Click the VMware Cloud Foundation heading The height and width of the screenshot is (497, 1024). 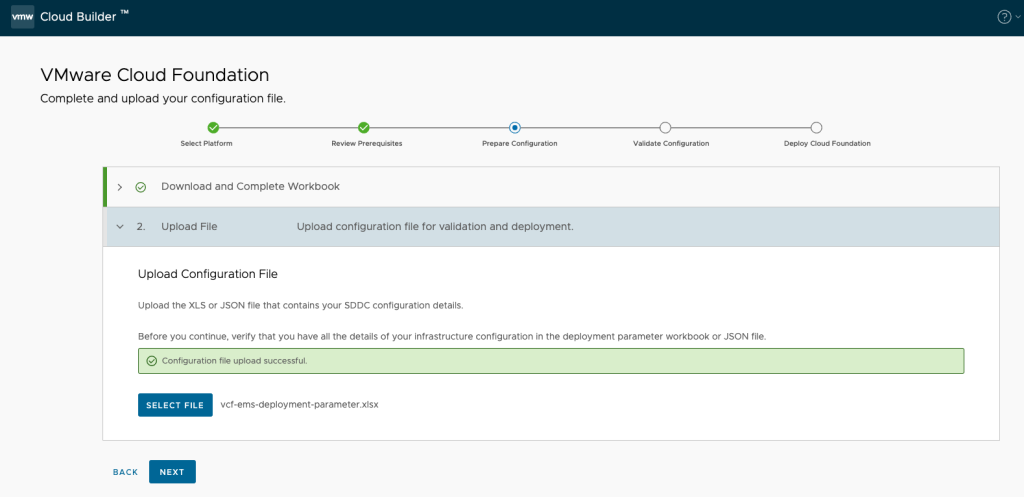(x=155, y=74)
